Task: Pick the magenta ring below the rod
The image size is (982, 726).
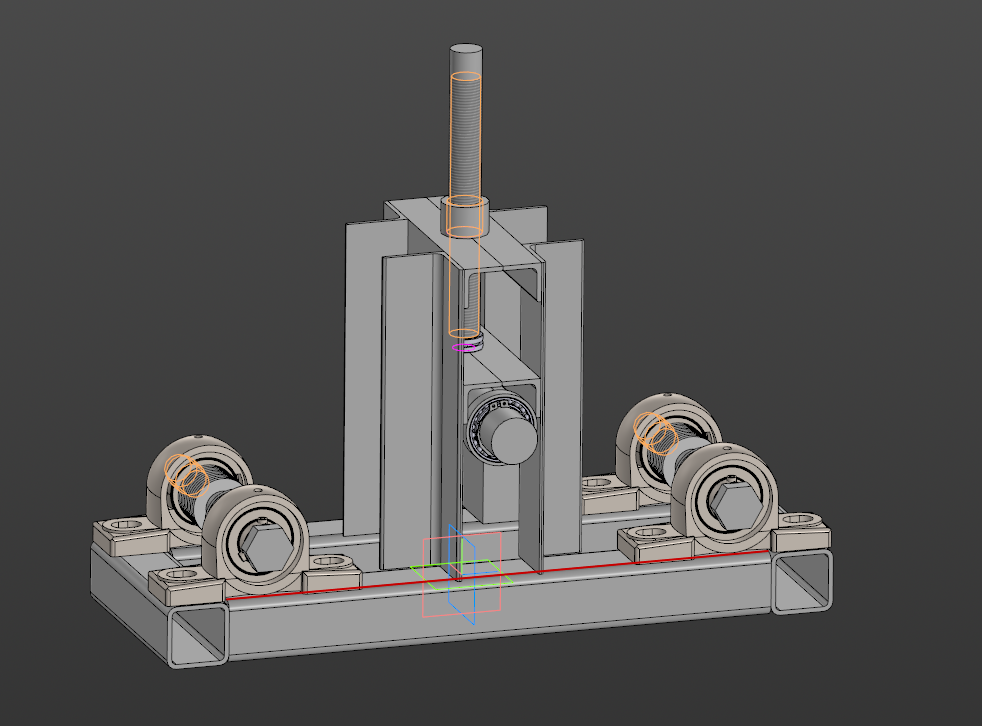Action: pyautogui.click(x=464, y=348)
